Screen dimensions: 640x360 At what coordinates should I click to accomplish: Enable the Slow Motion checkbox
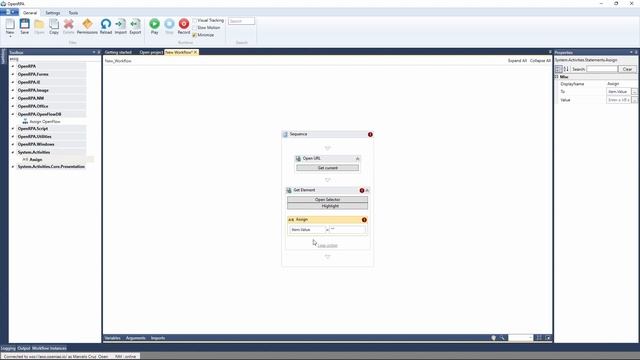pos(195,27)
